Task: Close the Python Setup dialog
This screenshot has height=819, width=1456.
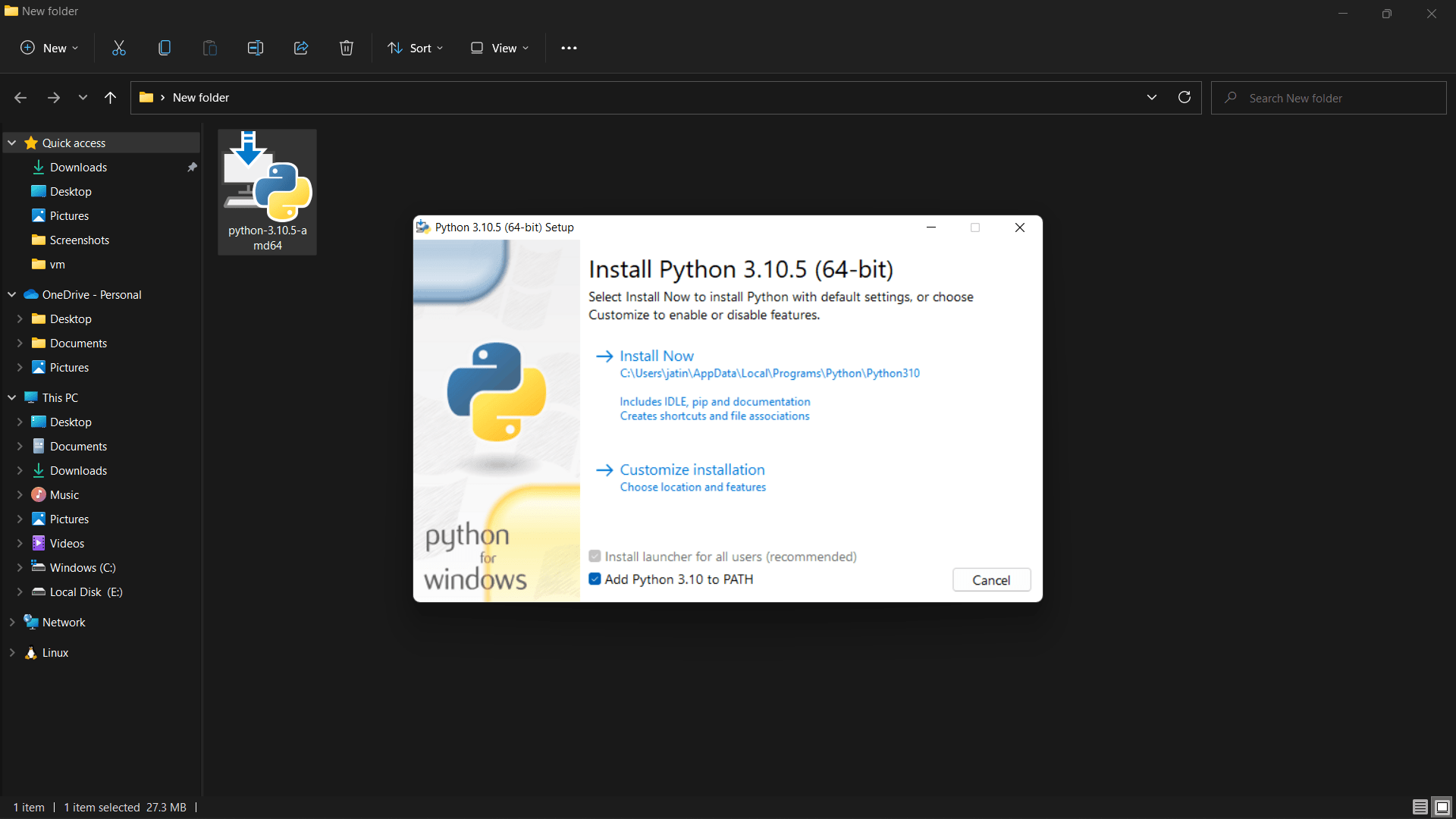Action: [x=1020, y=227]
